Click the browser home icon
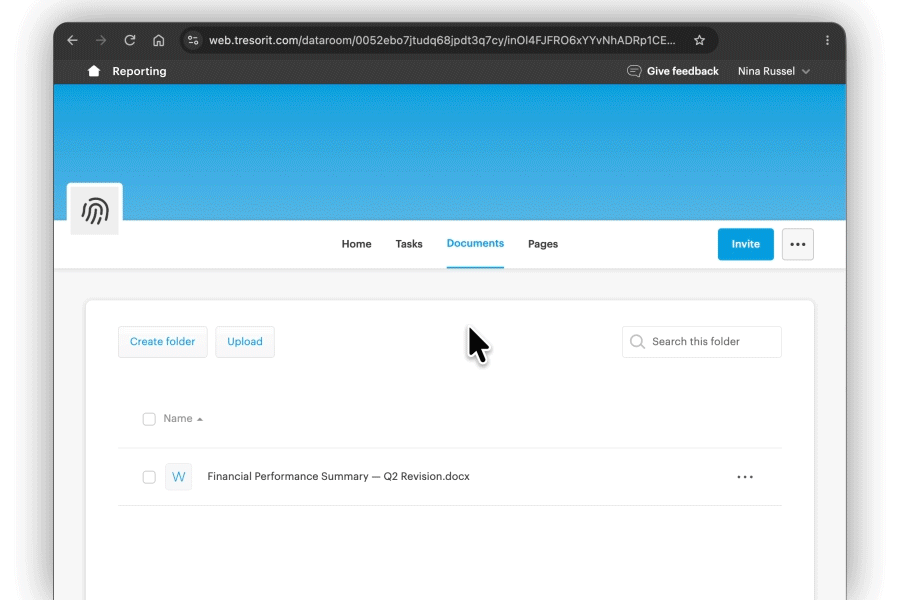The image size is (900, 600). click(x=158, y=40)
